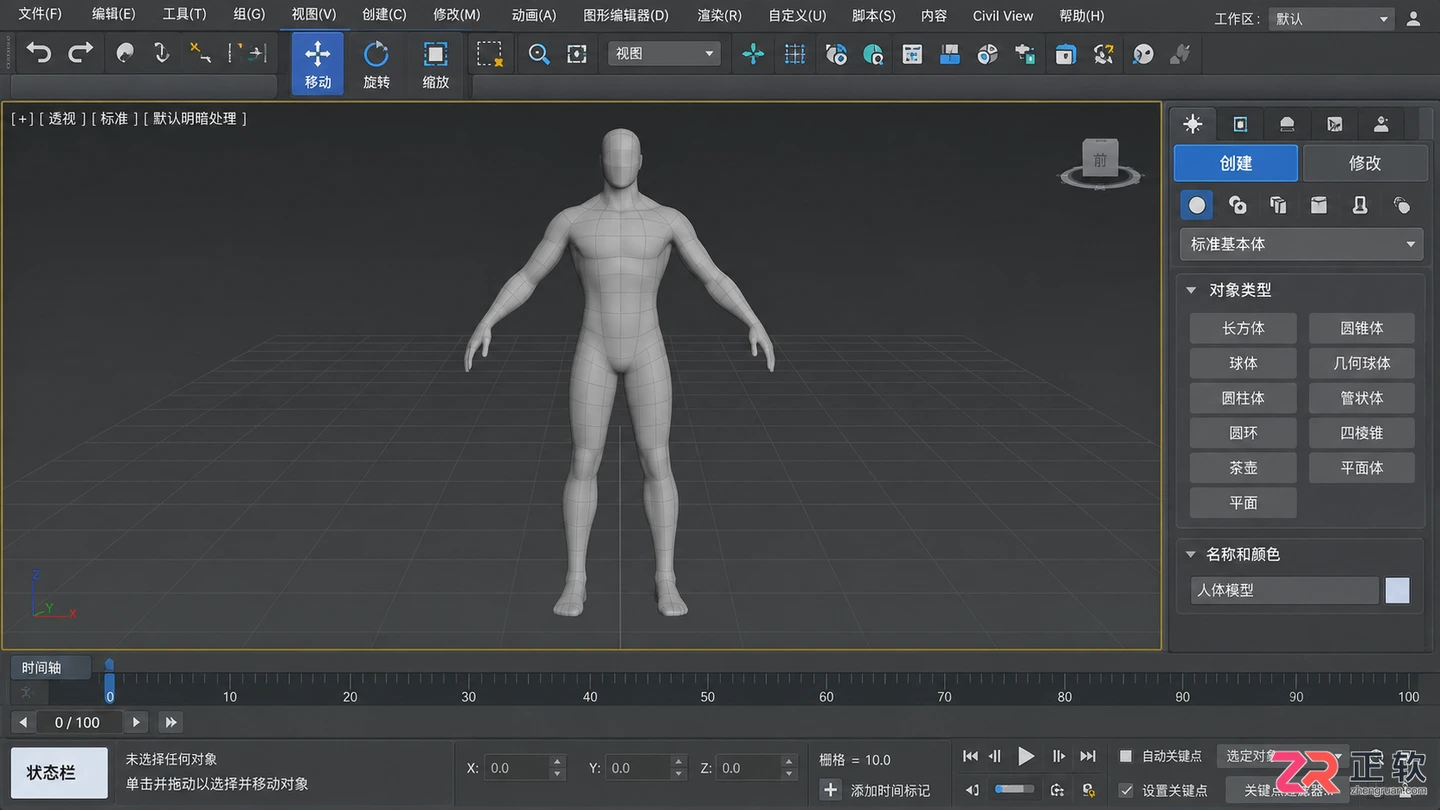Click the Redo arrow icon

pos(81,53)
